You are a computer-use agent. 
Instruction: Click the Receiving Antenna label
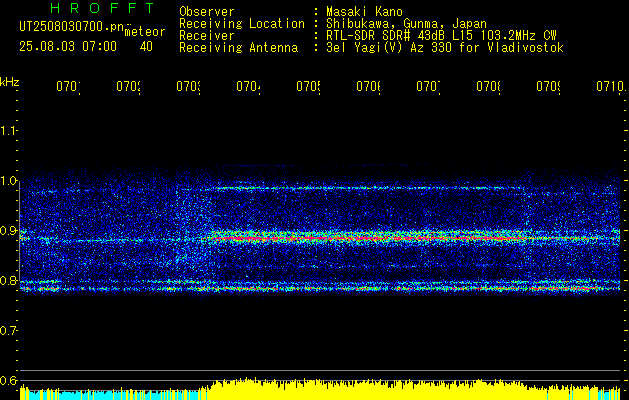pos(239,48)
